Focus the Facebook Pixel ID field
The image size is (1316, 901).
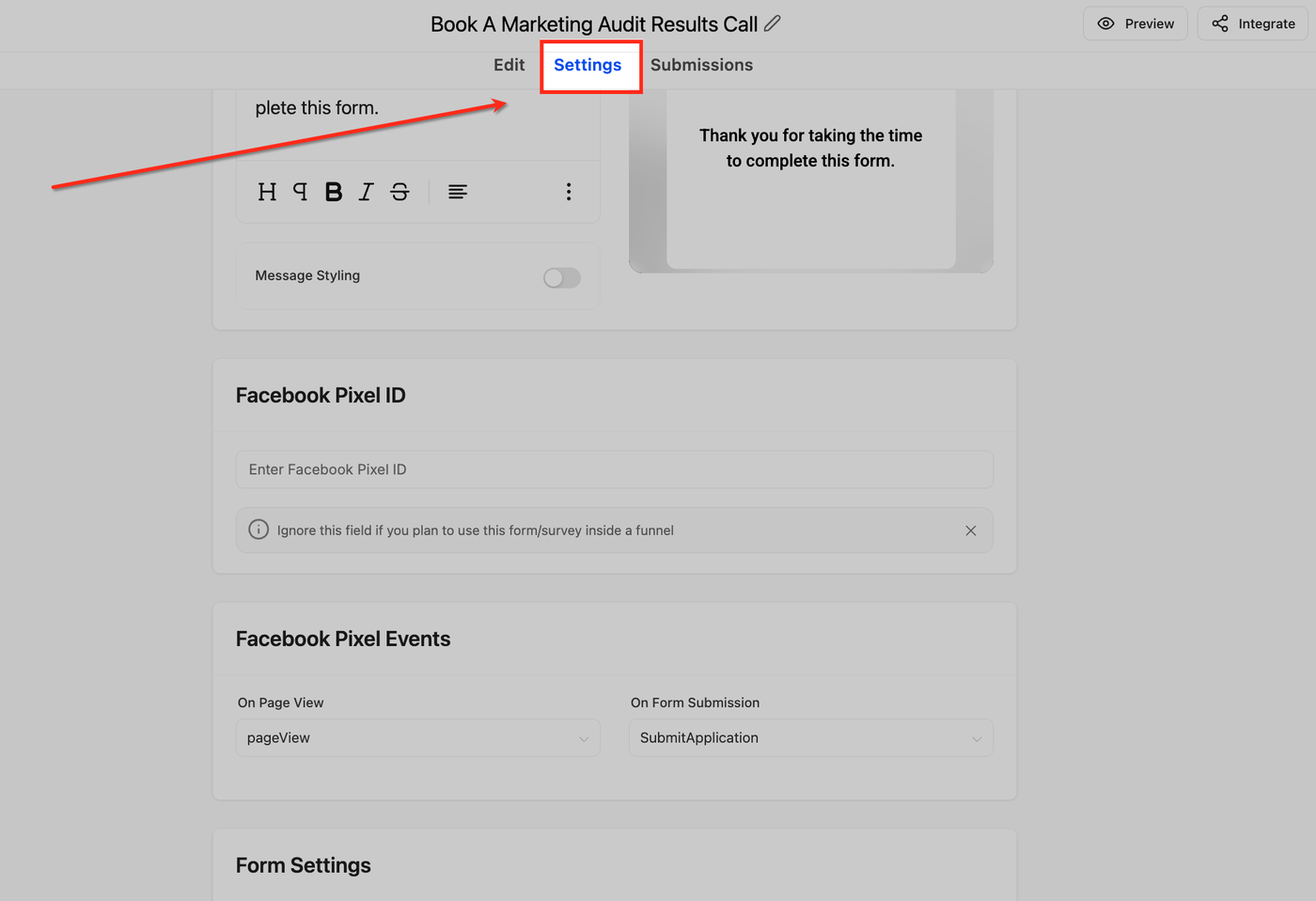tap(615, 469)
